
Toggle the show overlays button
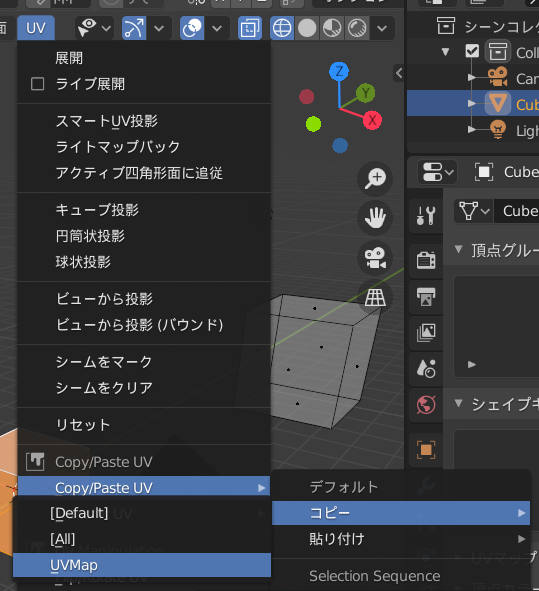click(x=192, y=28)
